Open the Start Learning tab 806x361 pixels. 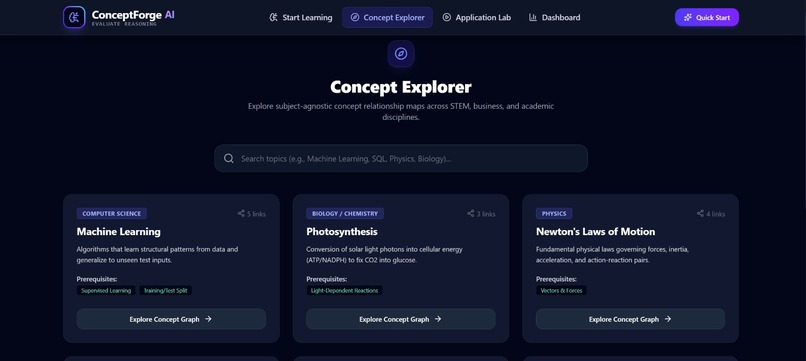(x=301, y=17)
